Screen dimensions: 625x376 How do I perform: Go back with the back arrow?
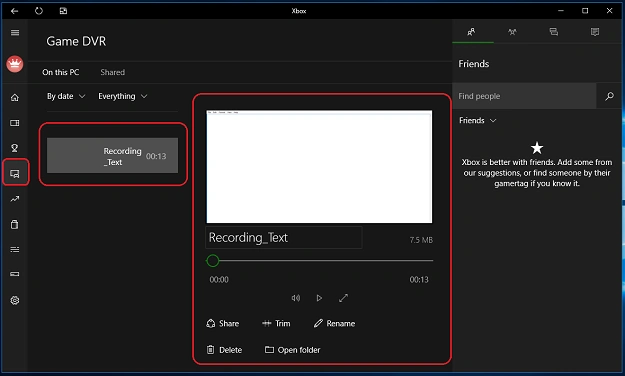(x=15, y=11)
